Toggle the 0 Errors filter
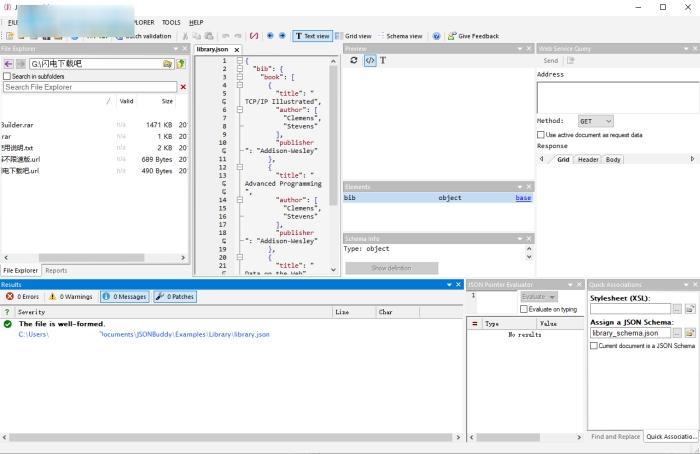Screen dimensions: 700x454 click(23, 296)
